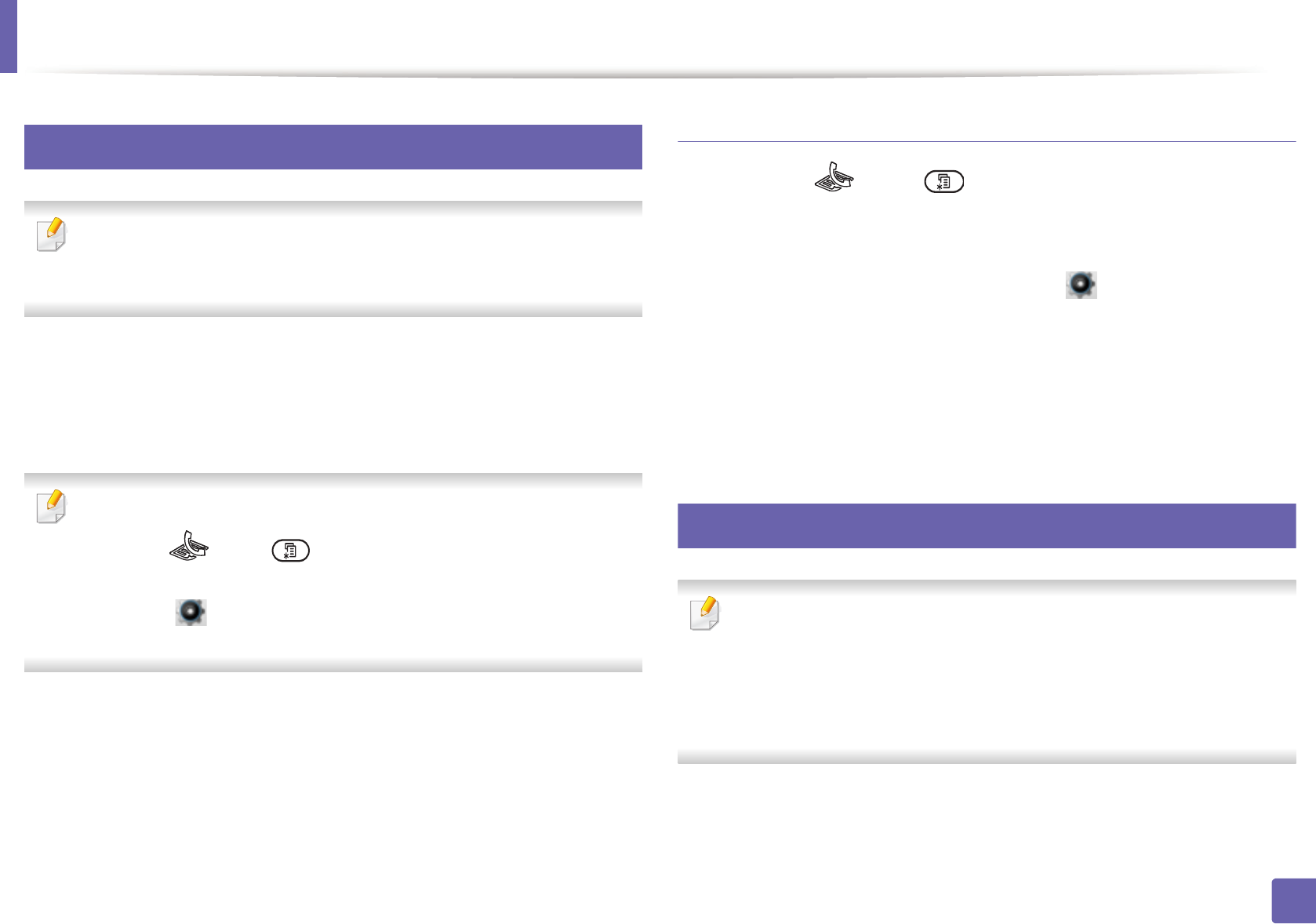1316x924 pixels.
Task: Click the fax phone icon in the right column
Action: [x=834, y=177]
